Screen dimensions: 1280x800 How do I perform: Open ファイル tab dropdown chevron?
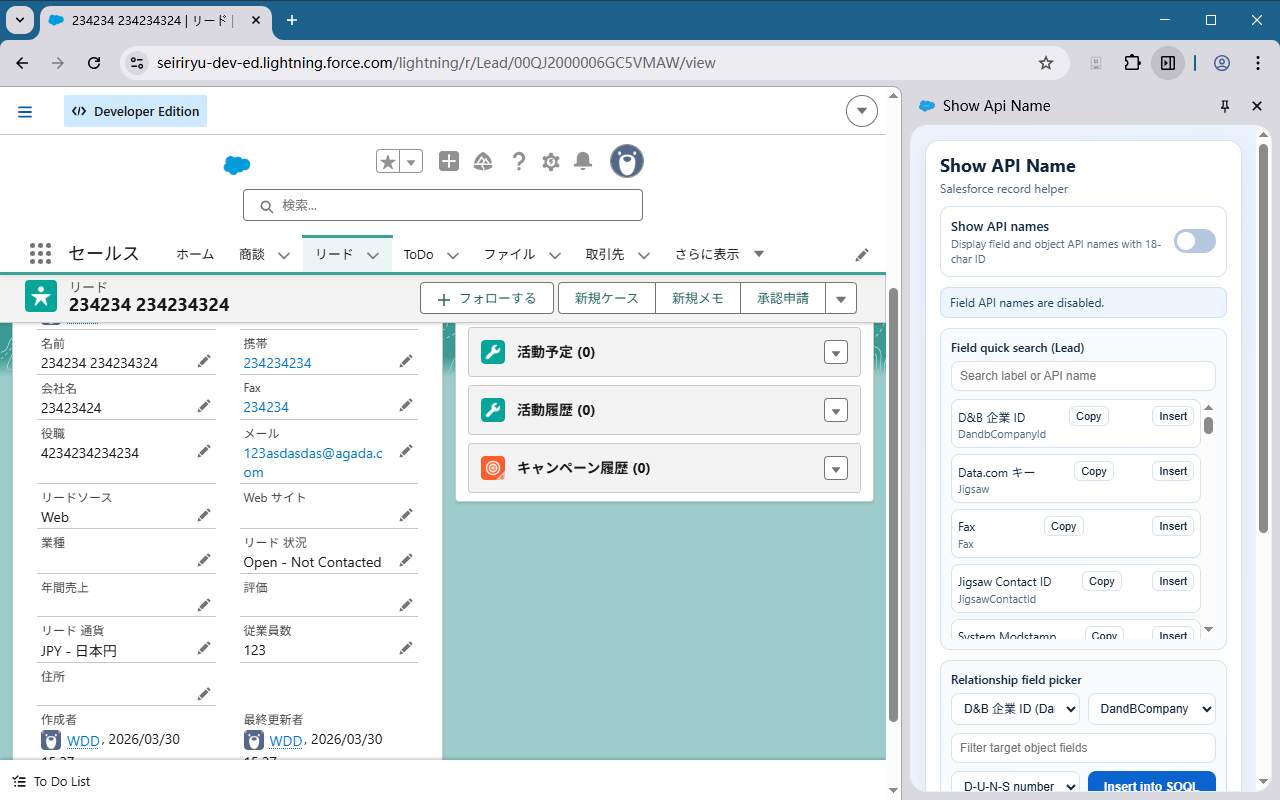555,255
